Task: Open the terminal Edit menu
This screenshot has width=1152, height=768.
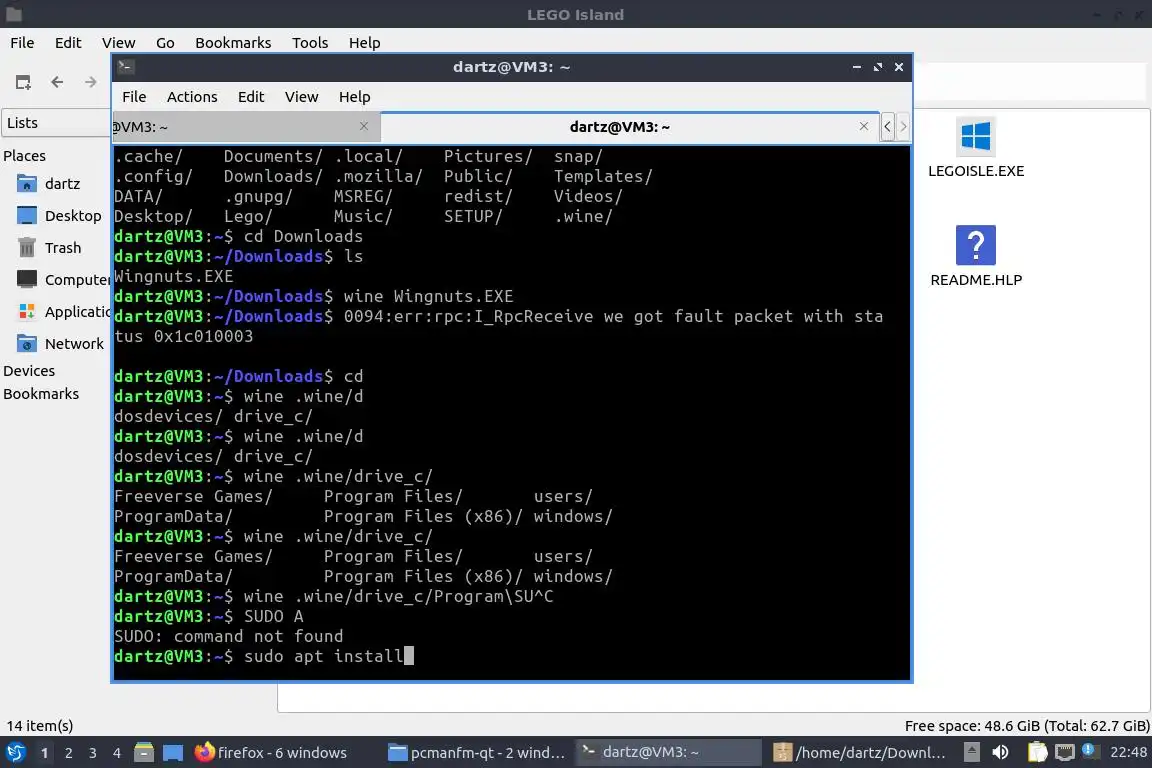Action: point(251,97)
